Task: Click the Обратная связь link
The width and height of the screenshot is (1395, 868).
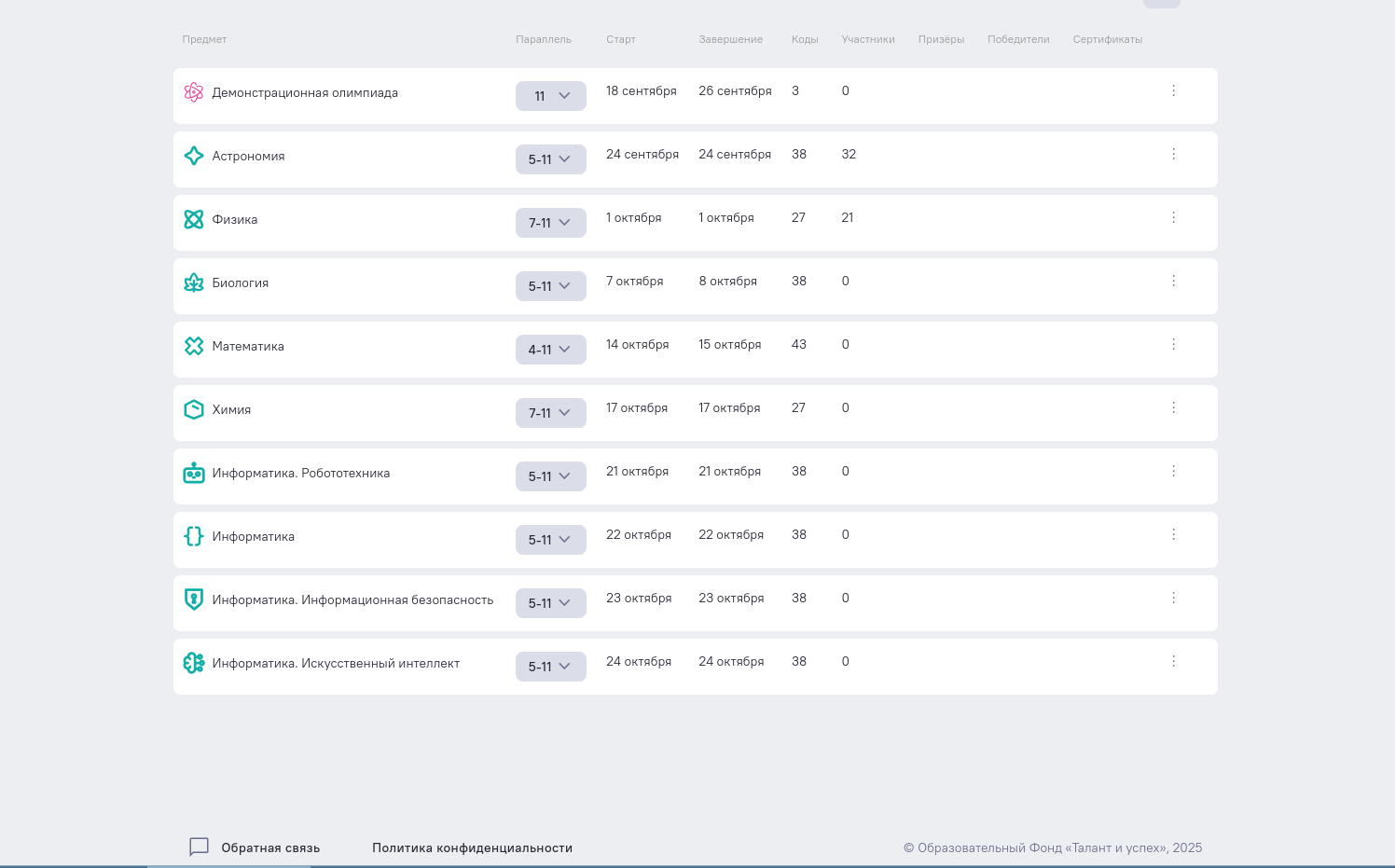Action: [270, 847]
